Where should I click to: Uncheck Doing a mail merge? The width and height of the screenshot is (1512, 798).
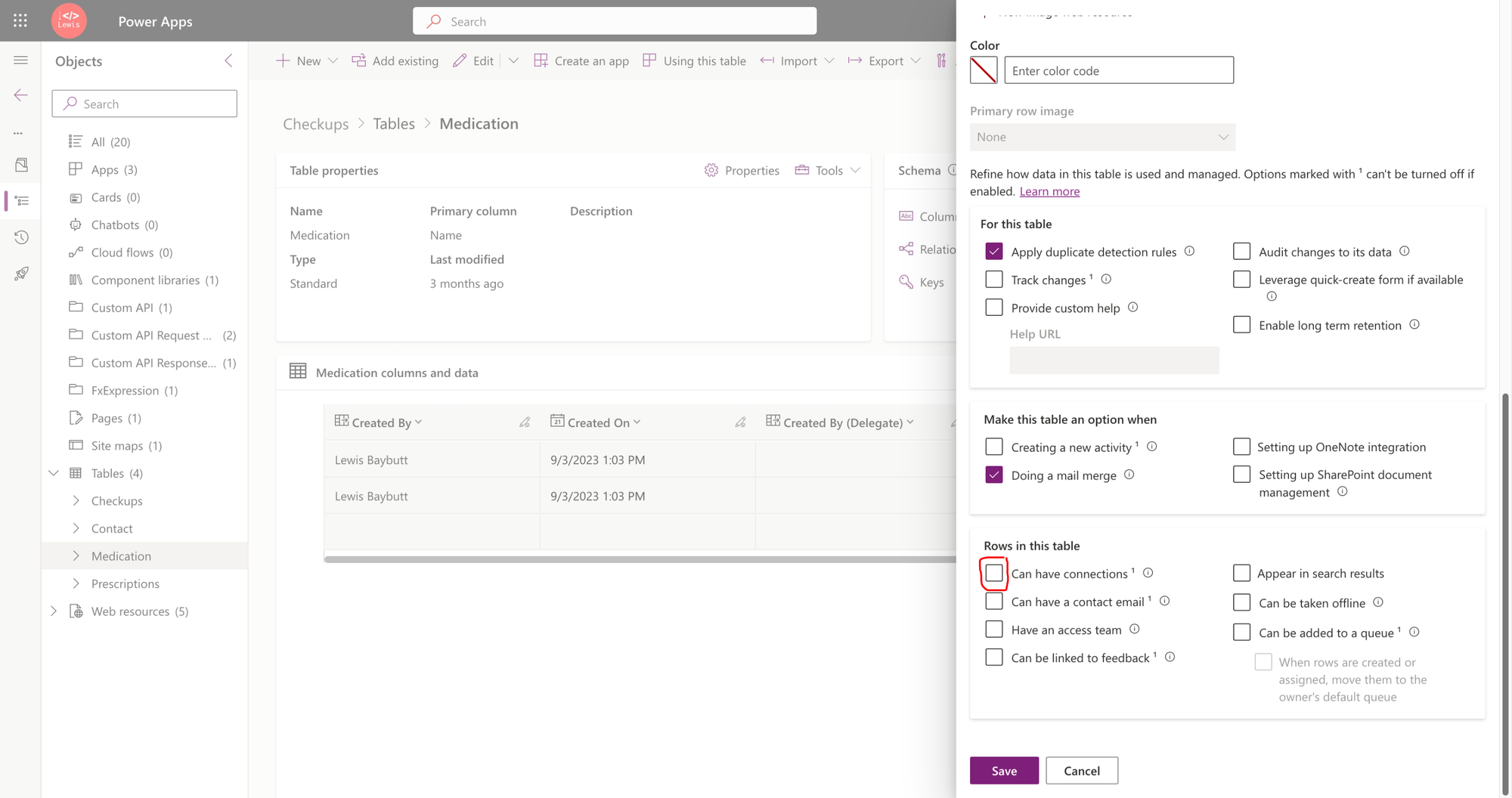click(x=994, y=475)
